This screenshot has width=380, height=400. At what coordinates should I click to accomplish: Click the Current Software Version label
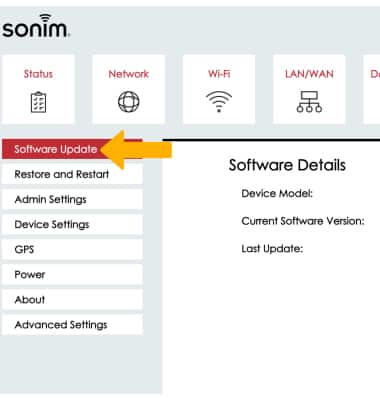pyautogui.click(x=303, y=221)
